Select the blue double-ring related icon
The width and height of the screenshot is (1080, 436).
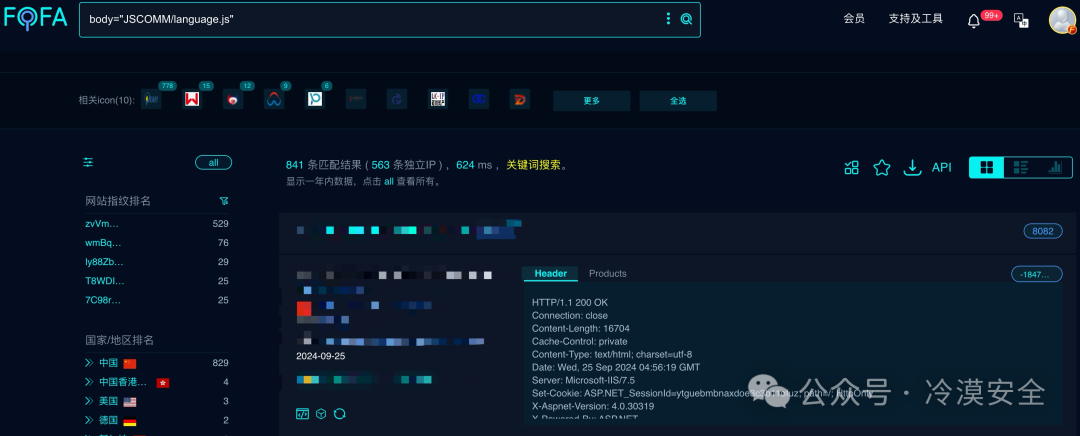(479, 100)
